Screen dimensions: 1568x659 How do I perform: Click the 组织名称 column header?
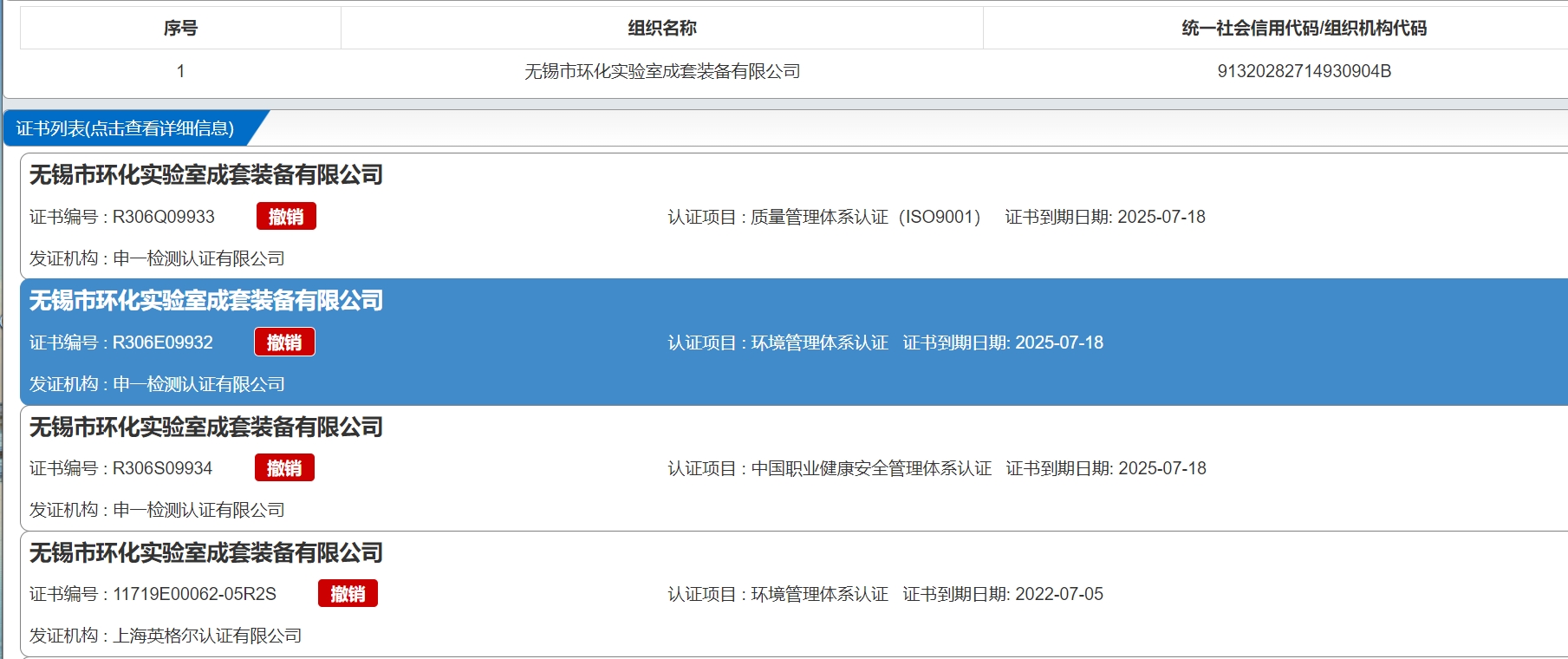[x=662, y=28]
